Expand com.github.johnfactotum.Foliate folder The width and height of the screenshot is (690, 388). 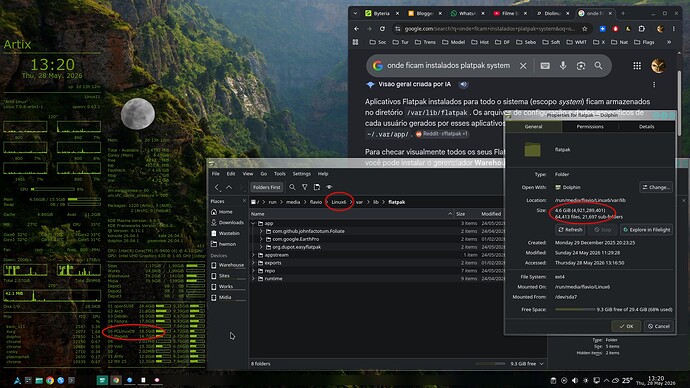click(x=261, y=231)
